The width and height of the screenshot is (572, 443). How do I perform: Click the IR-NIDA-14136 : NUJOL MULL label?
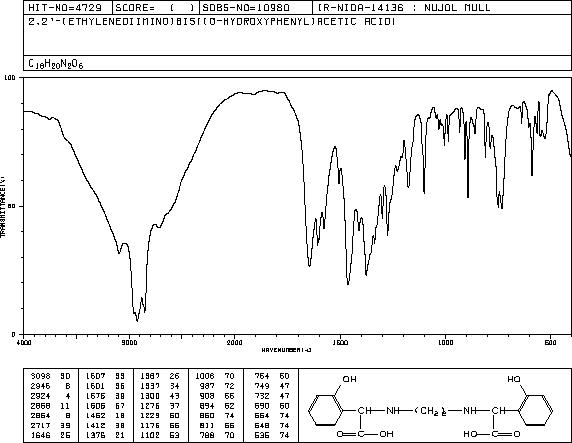pos(404,8)
